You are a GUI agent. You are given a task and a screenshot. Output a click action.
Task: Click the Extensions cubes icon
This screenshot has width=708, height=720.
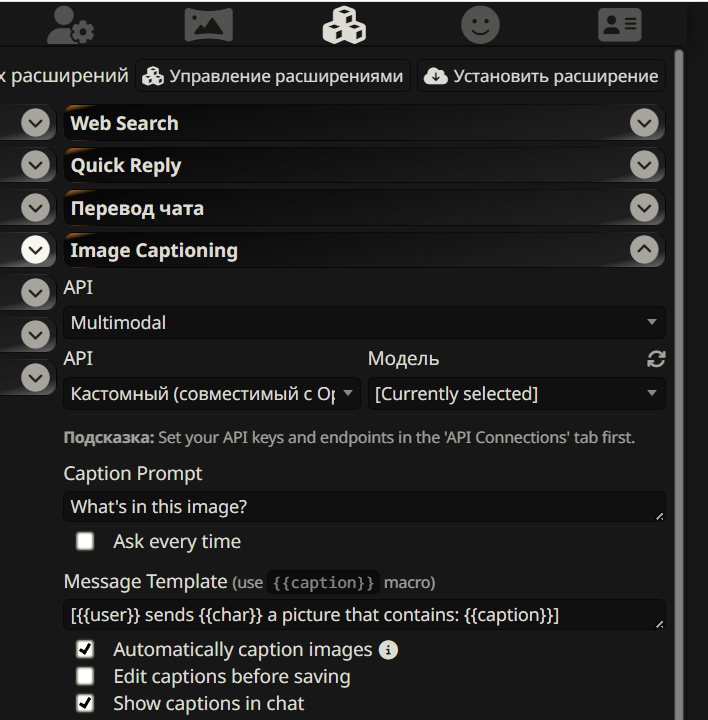coord(344,24)
